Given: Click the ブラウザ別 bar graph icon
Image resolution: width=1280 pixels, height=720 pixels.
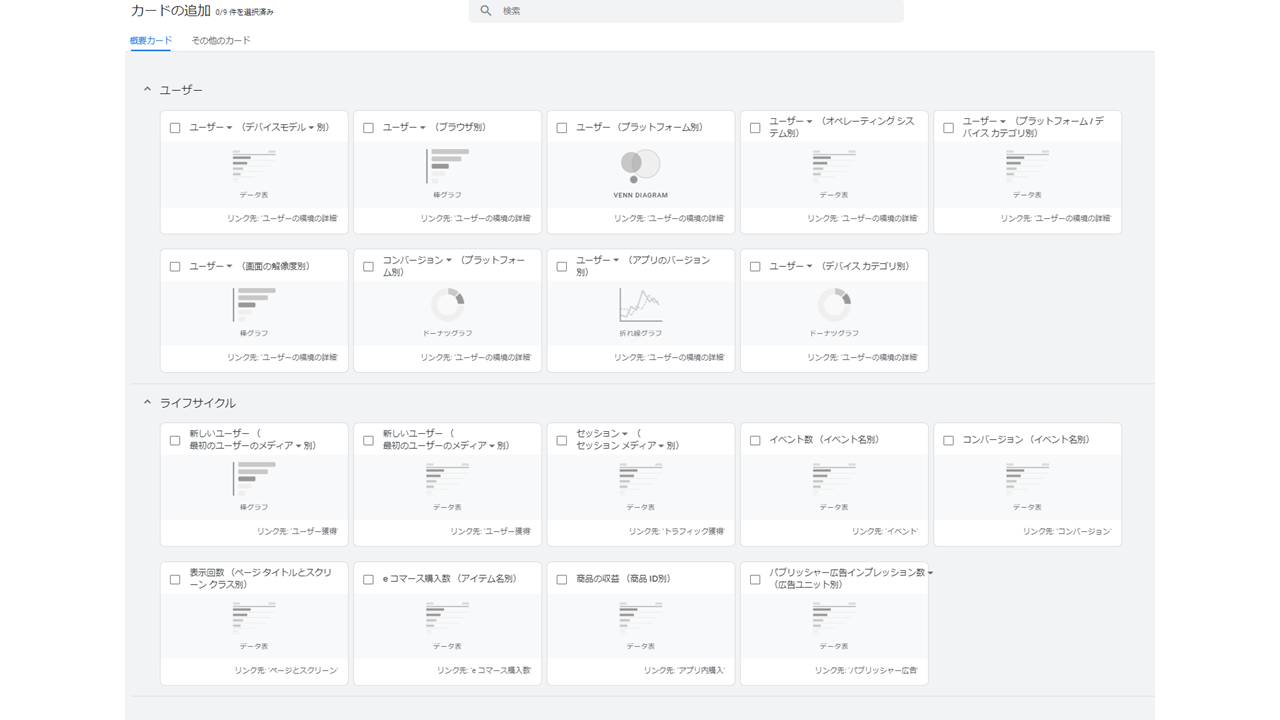Looking at the screenshot, I should 447,165.
